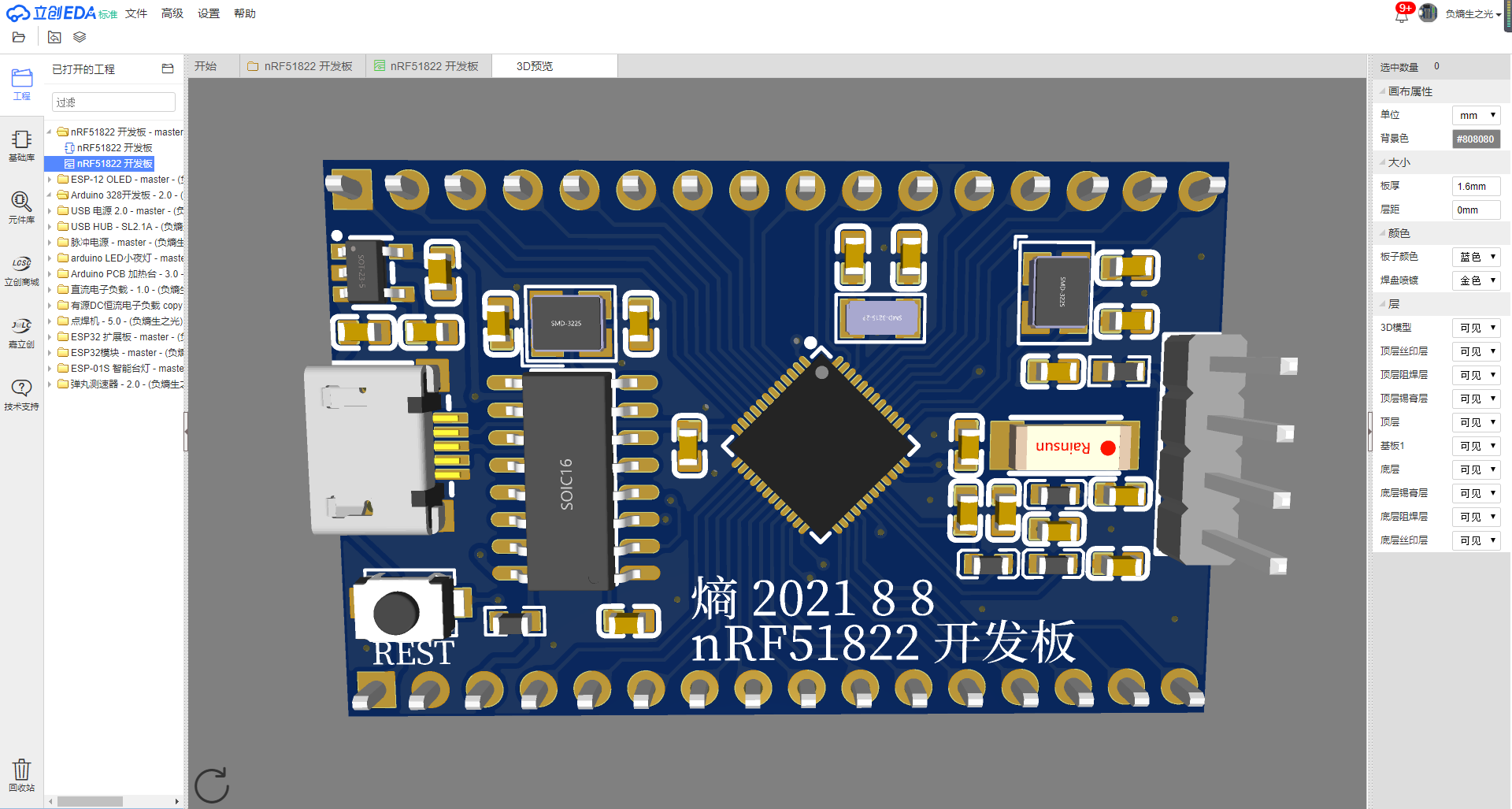Viewport: 1512px width, 809px height.
Task: Open 焊盘喷镀 gold plating dropdown
Action: pos(1476,280)
